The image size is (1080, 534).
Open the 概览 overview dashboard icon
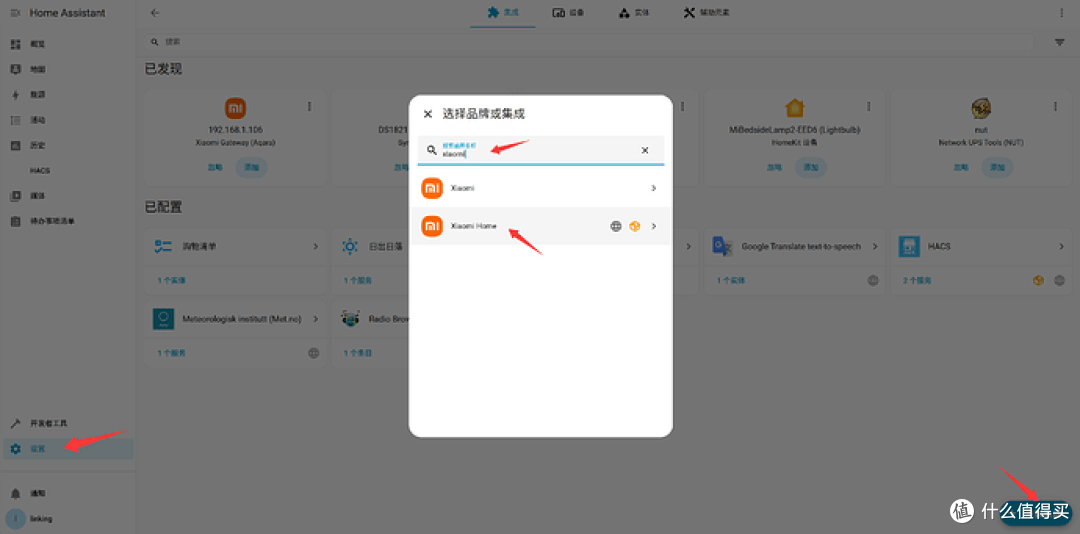(15, 44)
